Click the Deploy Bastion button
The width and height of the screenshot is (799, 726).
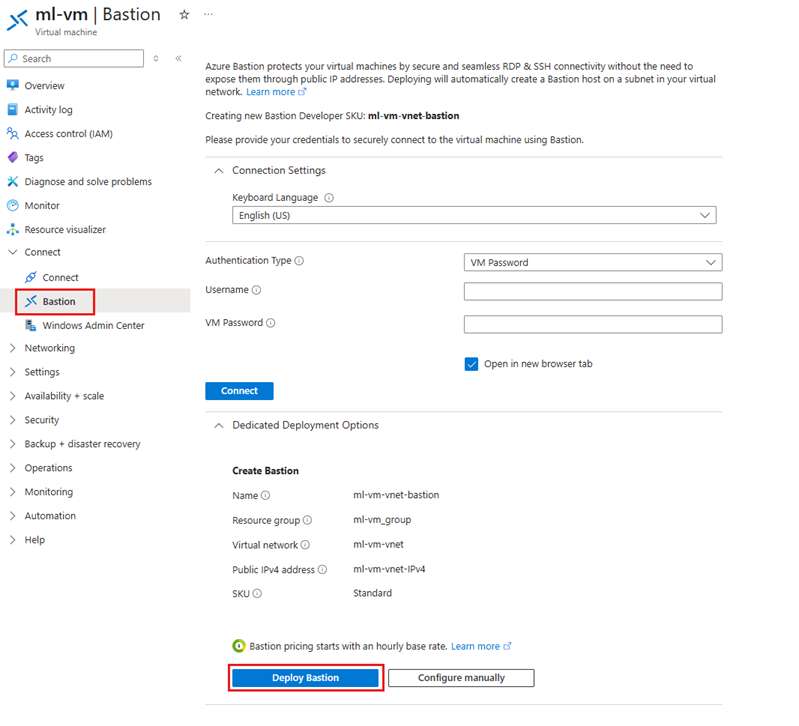coord(305,678)
